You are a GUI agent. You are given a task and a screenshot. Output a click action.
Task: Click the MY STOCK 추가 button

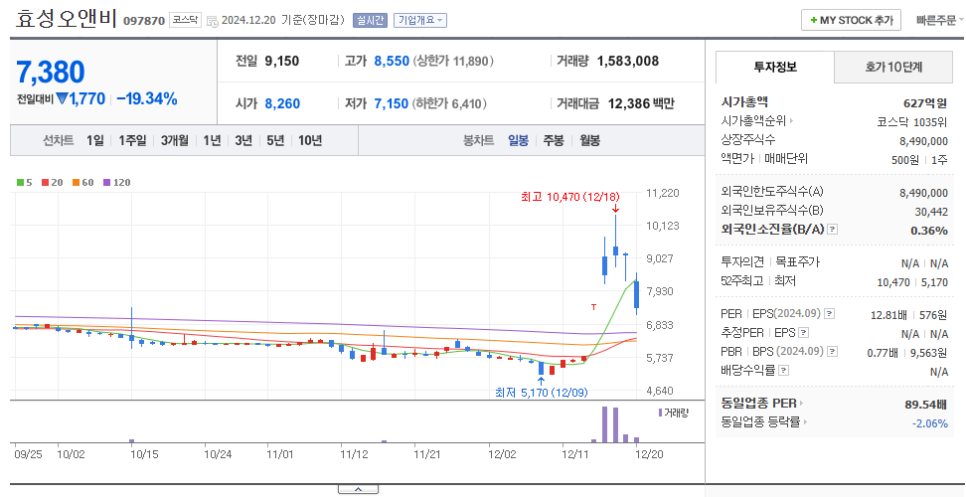[851, 20]
